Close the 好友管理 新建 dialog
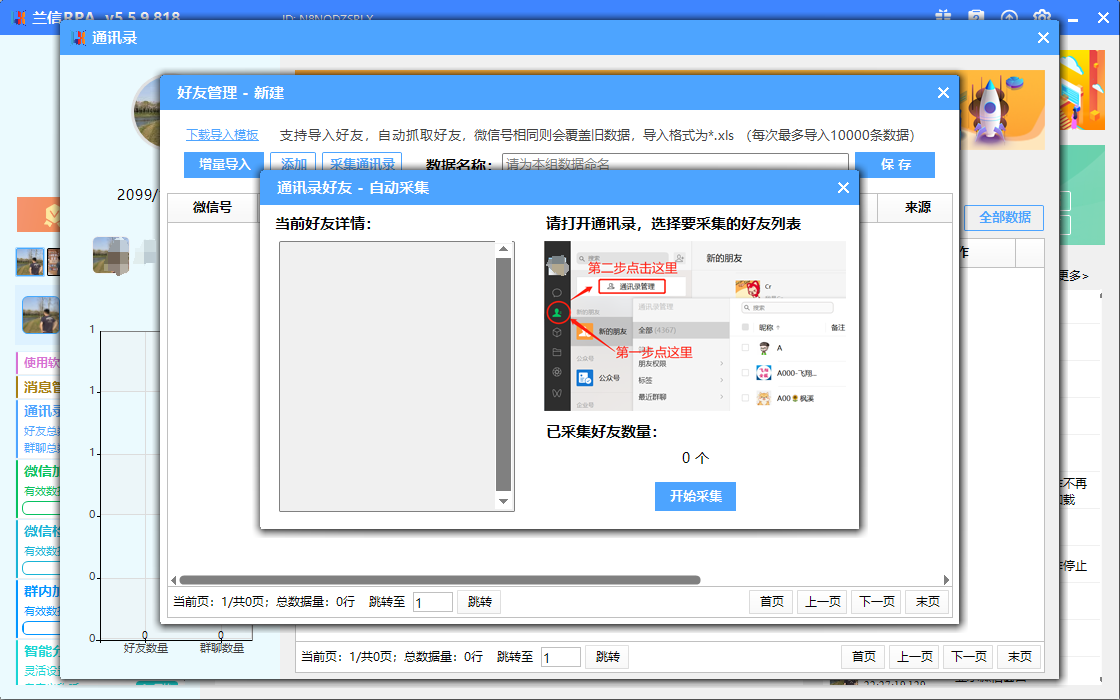The image size is (1120, 700). tap(943, 93)
